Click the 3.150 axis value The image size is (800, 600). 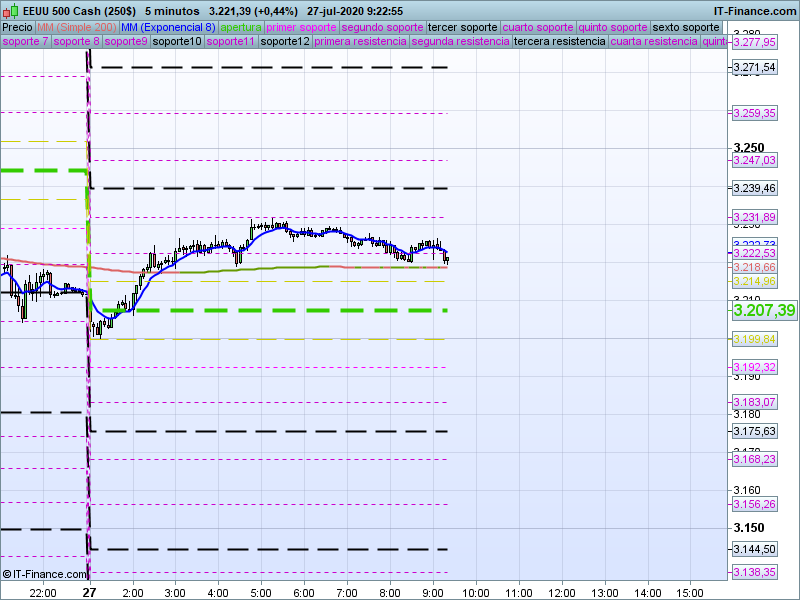pyautogui.click(x=748, y=528)
